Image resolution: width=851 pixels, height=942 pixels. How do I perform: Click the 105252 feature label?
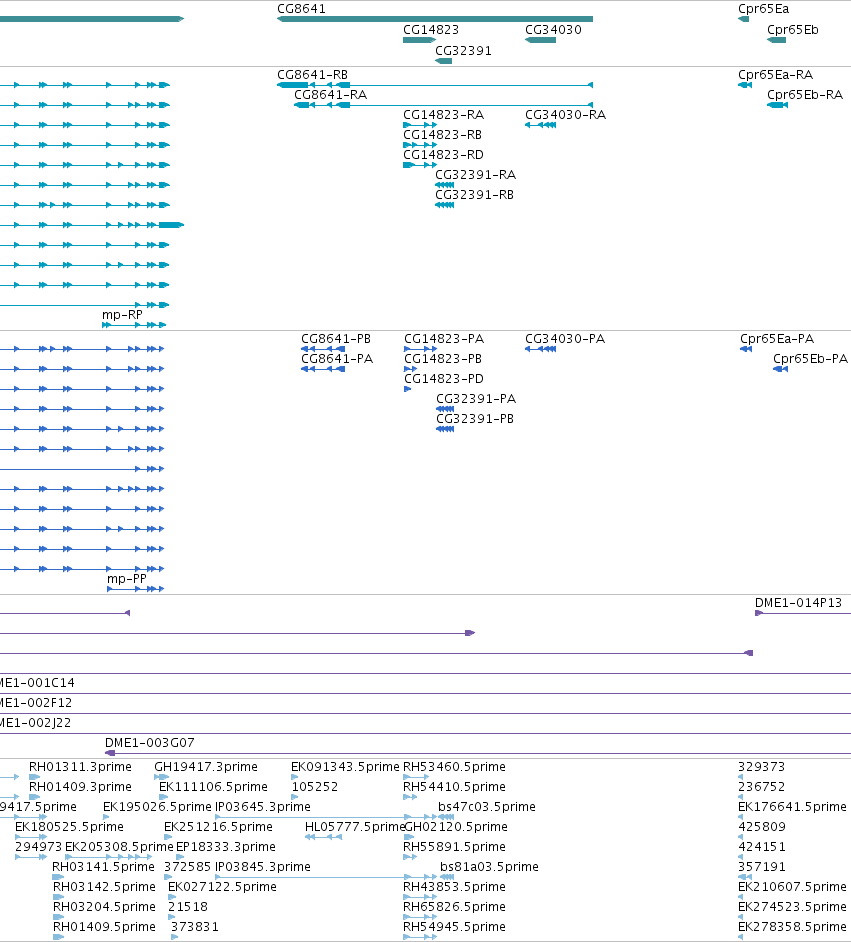pyautogui.click(x=315, y=786)
